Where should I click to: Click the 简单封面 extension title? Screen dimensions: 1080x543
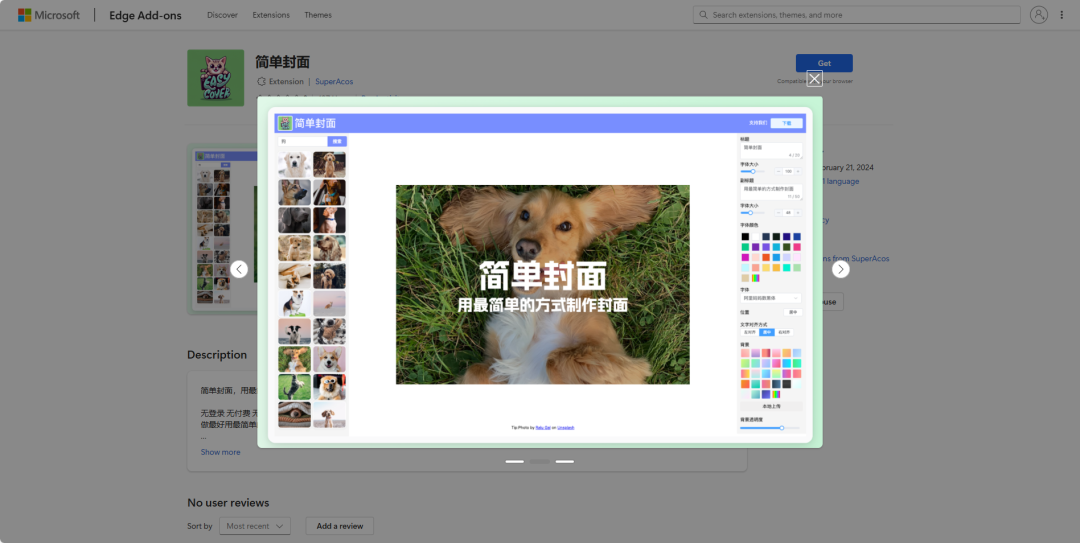(282, 61)
